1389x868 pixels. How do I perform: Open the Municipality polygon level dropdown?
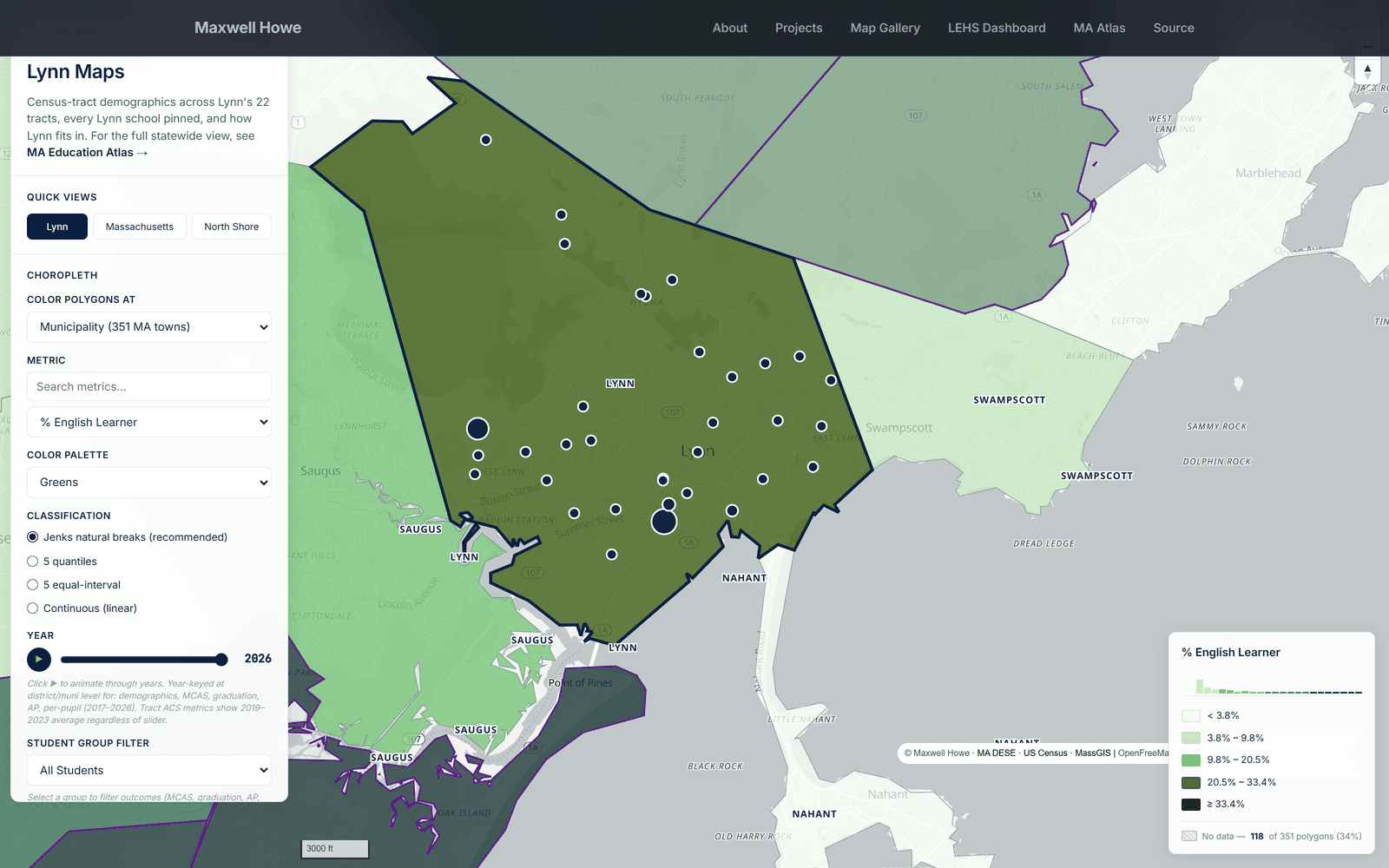coord(149,327)
